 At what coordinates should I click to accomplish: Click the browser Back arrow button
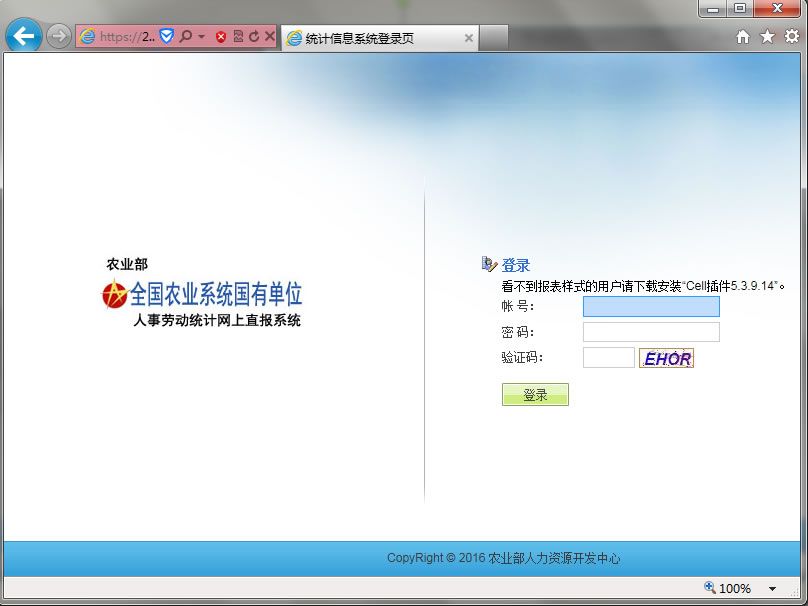tap(23, 37)
